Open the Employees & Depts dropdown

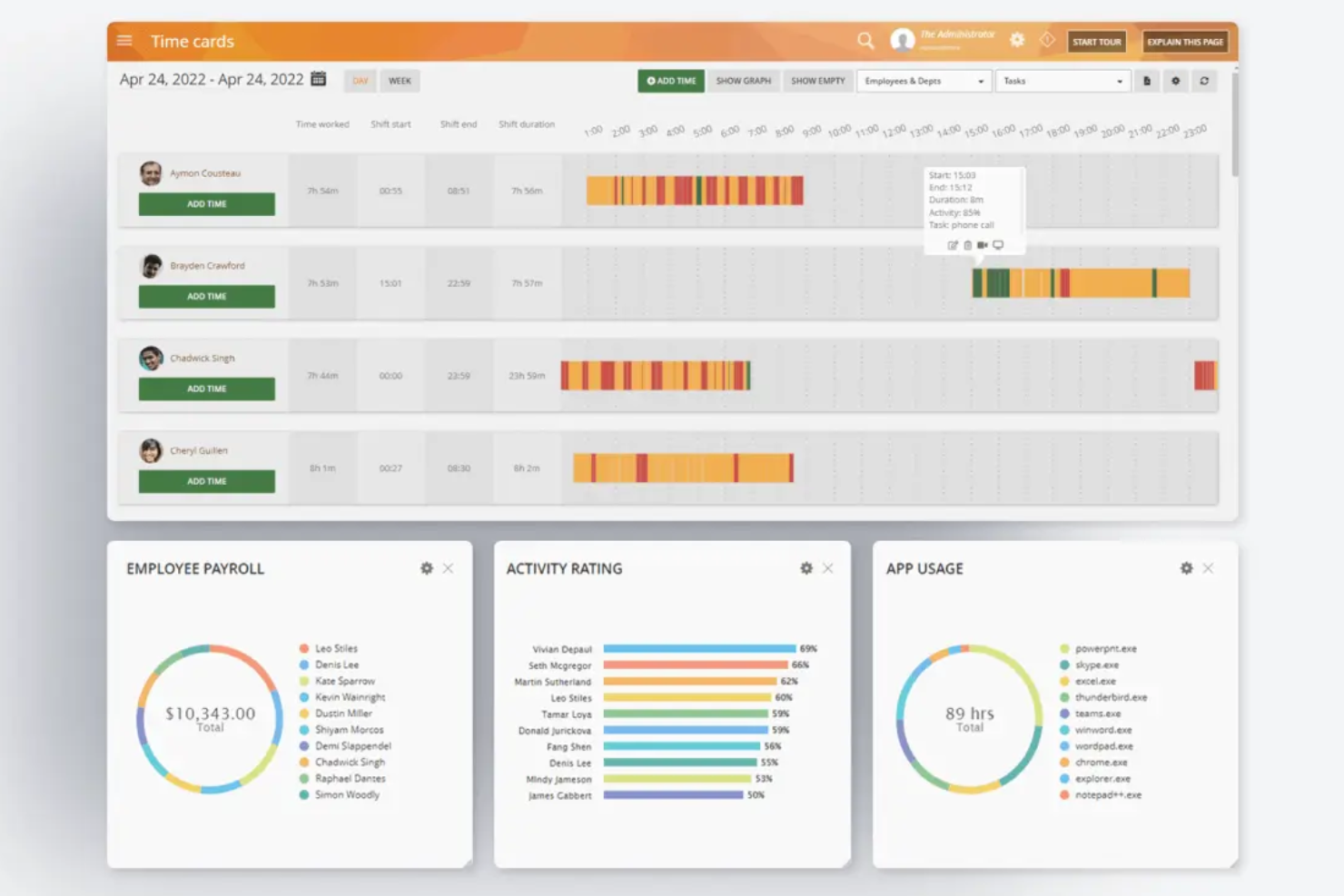[923, 81]
